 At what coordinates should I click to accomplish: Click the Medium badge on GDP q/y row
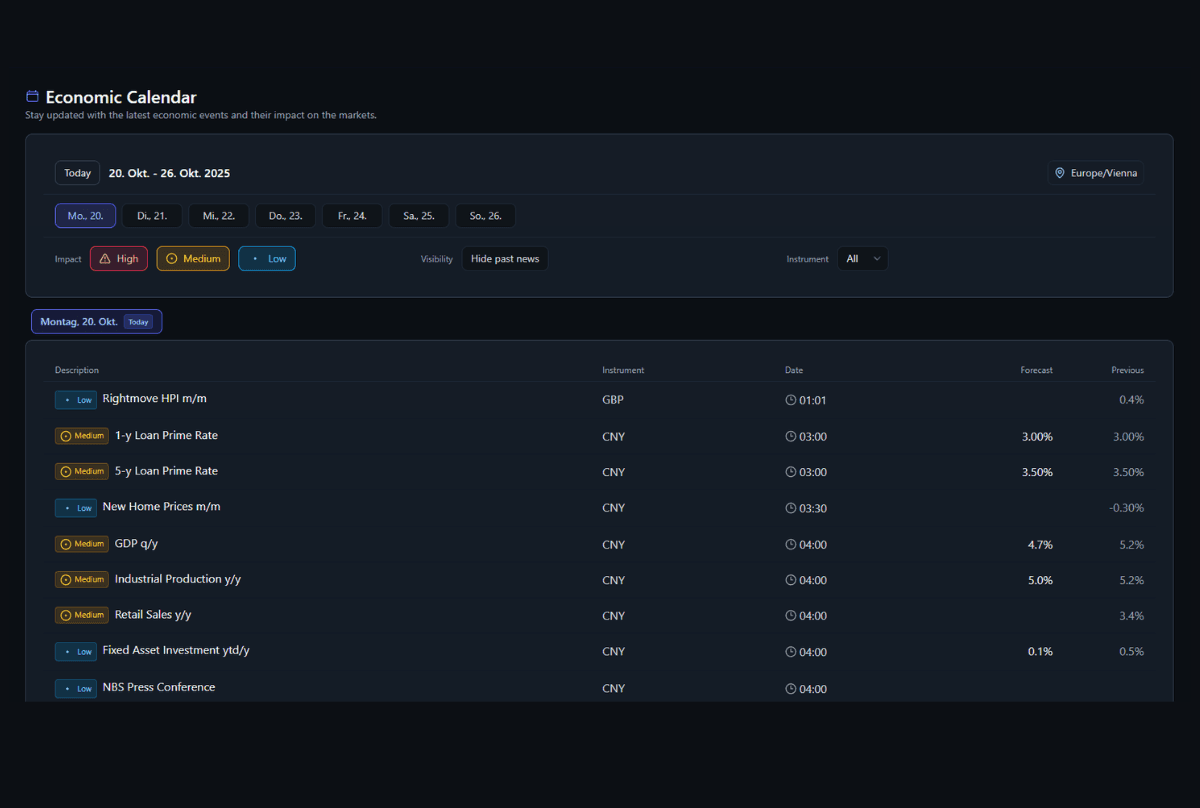82,544
